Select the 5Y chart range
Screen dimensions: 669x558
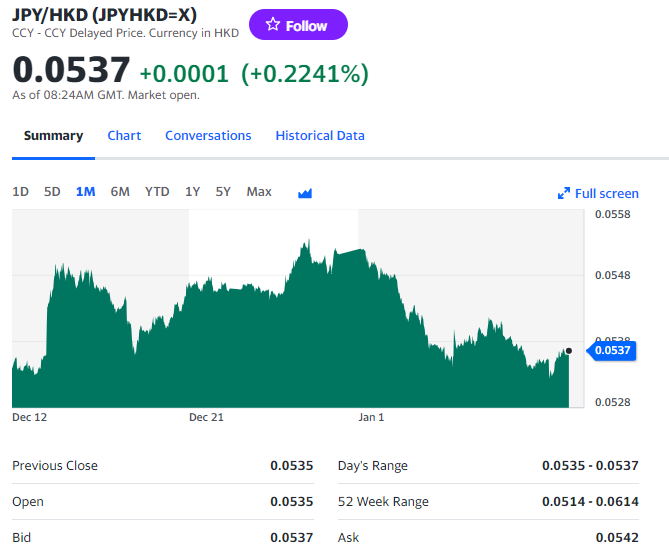[223, 192]
